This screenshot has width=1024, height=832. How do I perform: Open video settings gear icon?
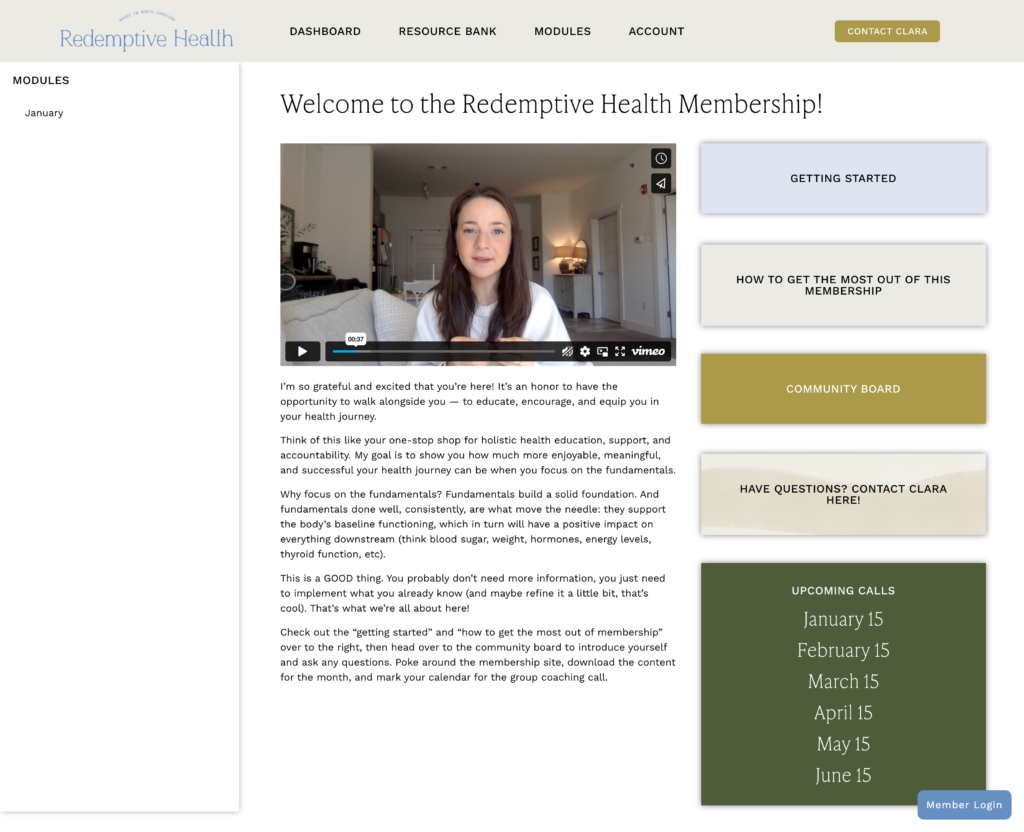point(585,351)
